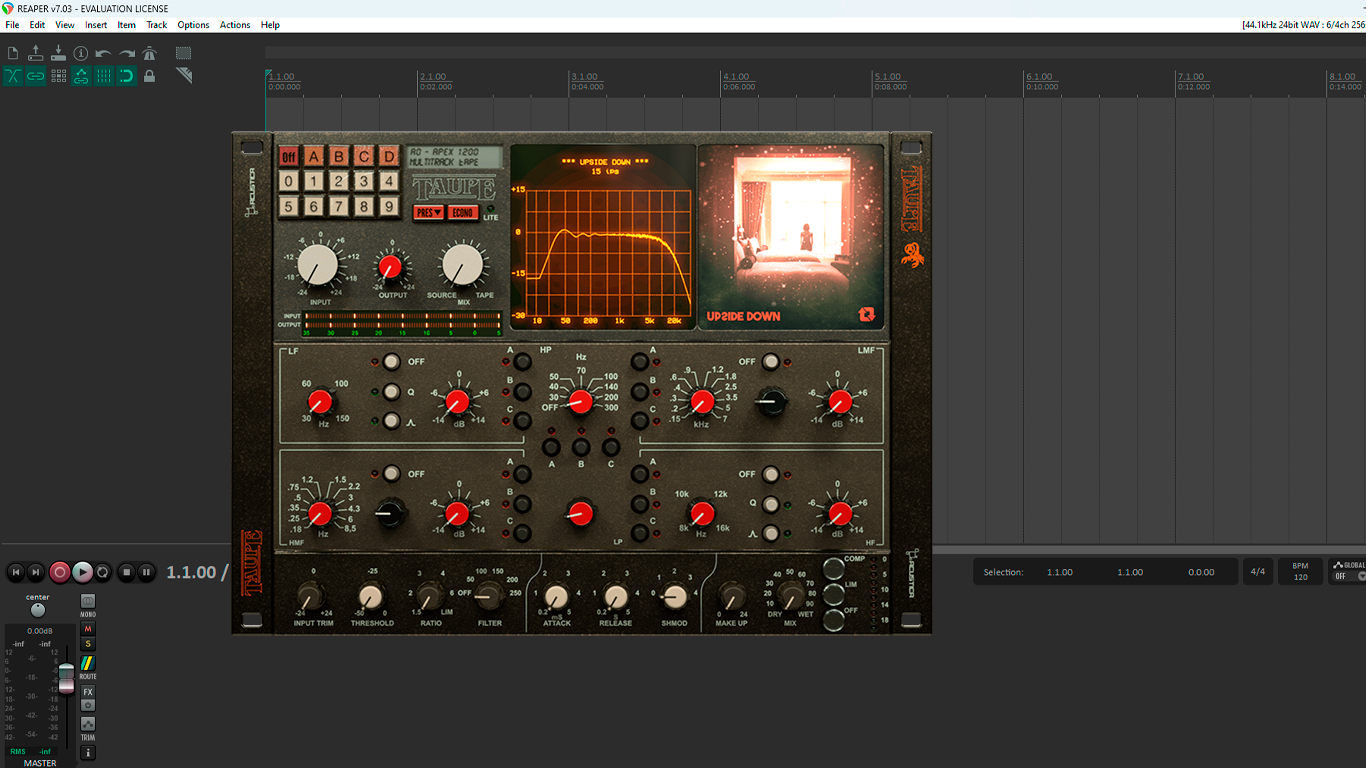Open the Help menu
The height and width of the screenshot is (768, 1366).
click(270, 25)
